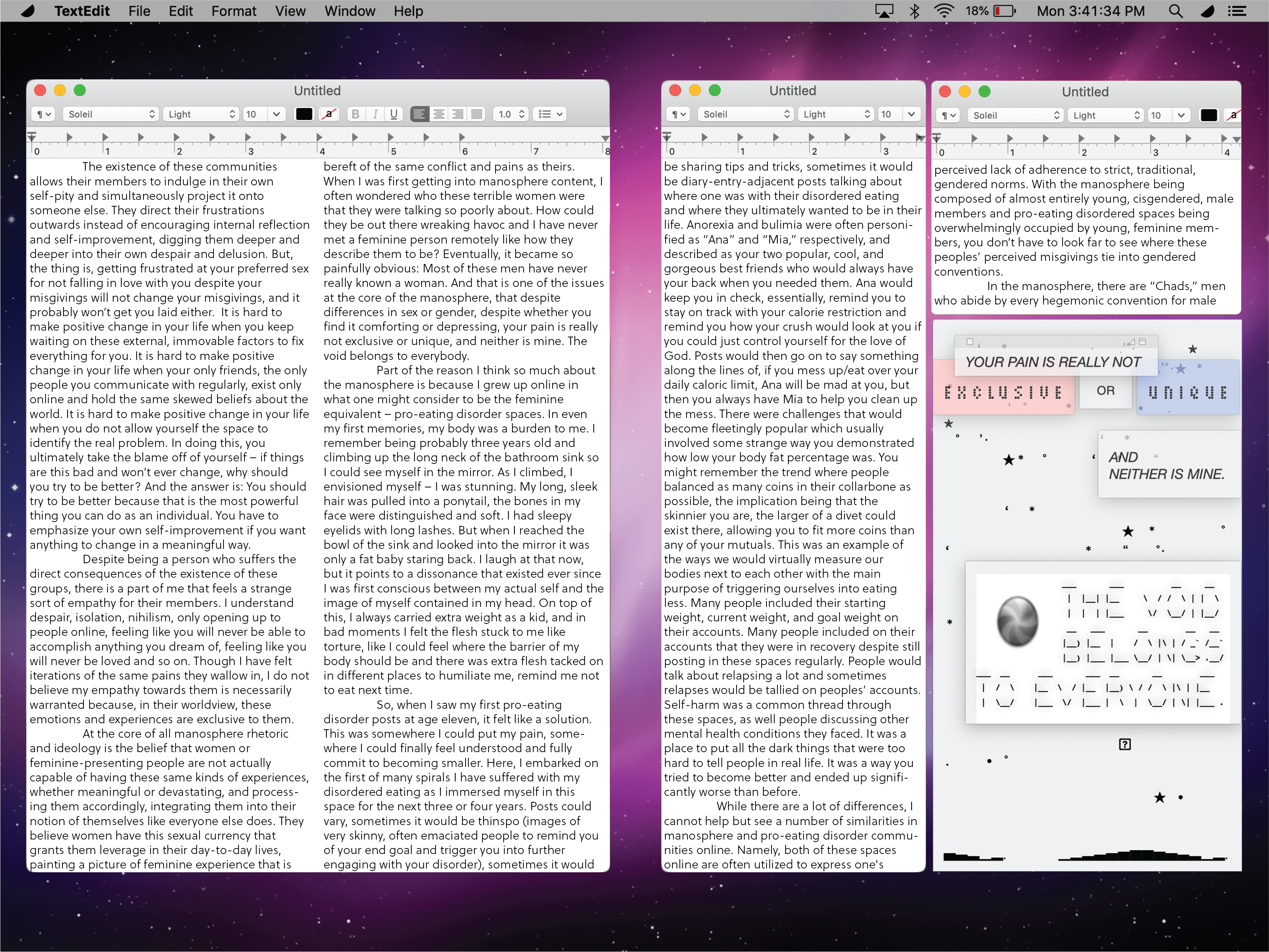Screen dimensions: 1269x952
Task: Click the black text color swatch in leftmost window
Action: tap(304, 114)
